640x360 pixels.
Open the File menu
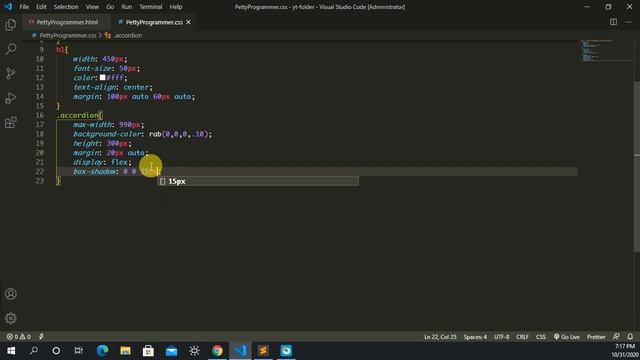24,7
